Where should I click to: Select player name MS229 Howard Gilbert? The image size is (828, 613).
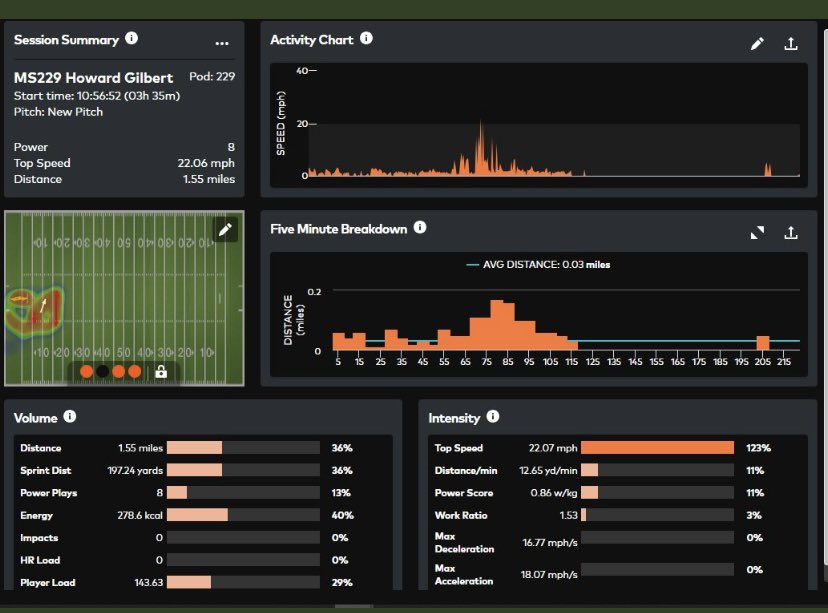tap(93, 78)
